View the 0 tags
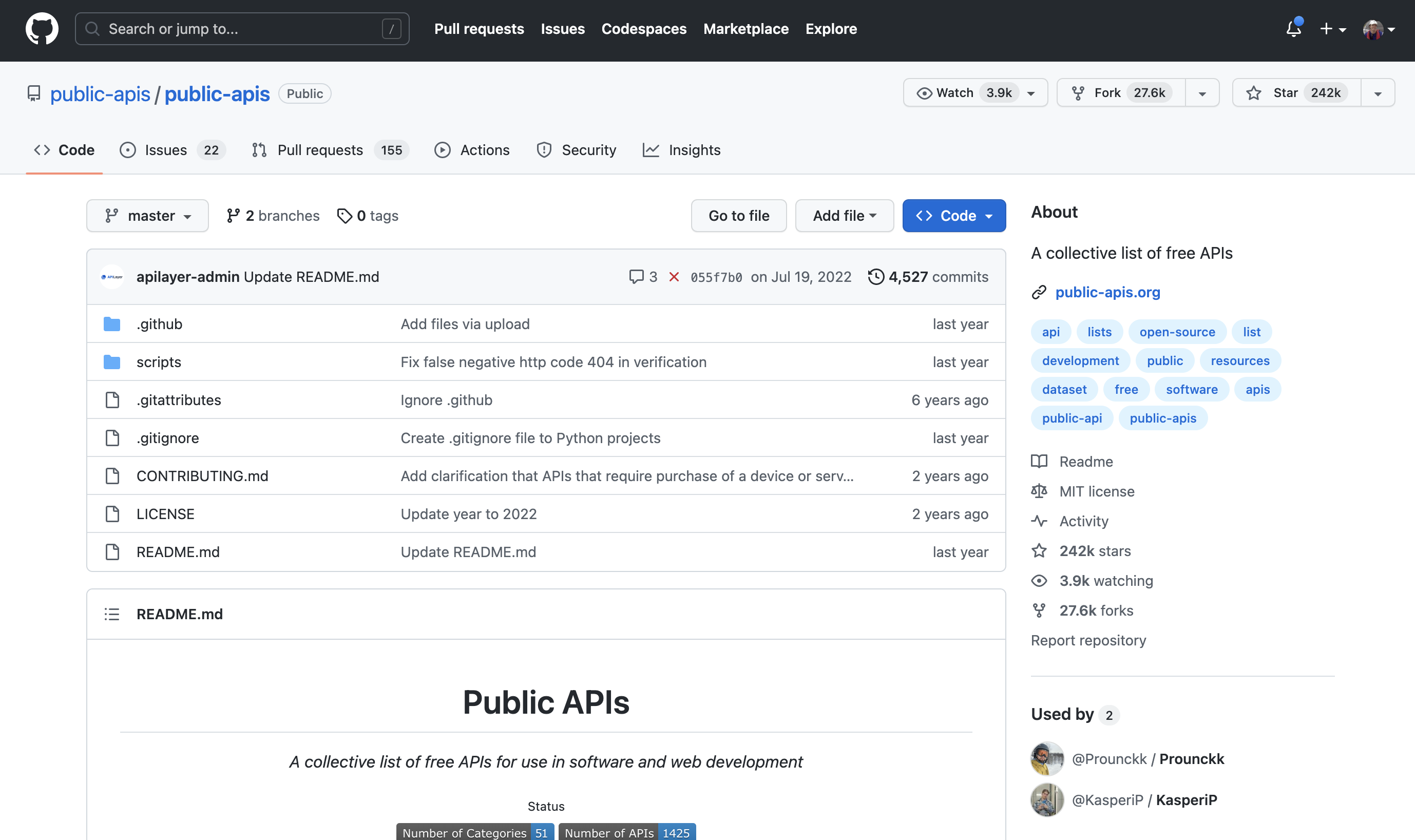The width and height of the screenshot is (1415, 840). point(368,216)
